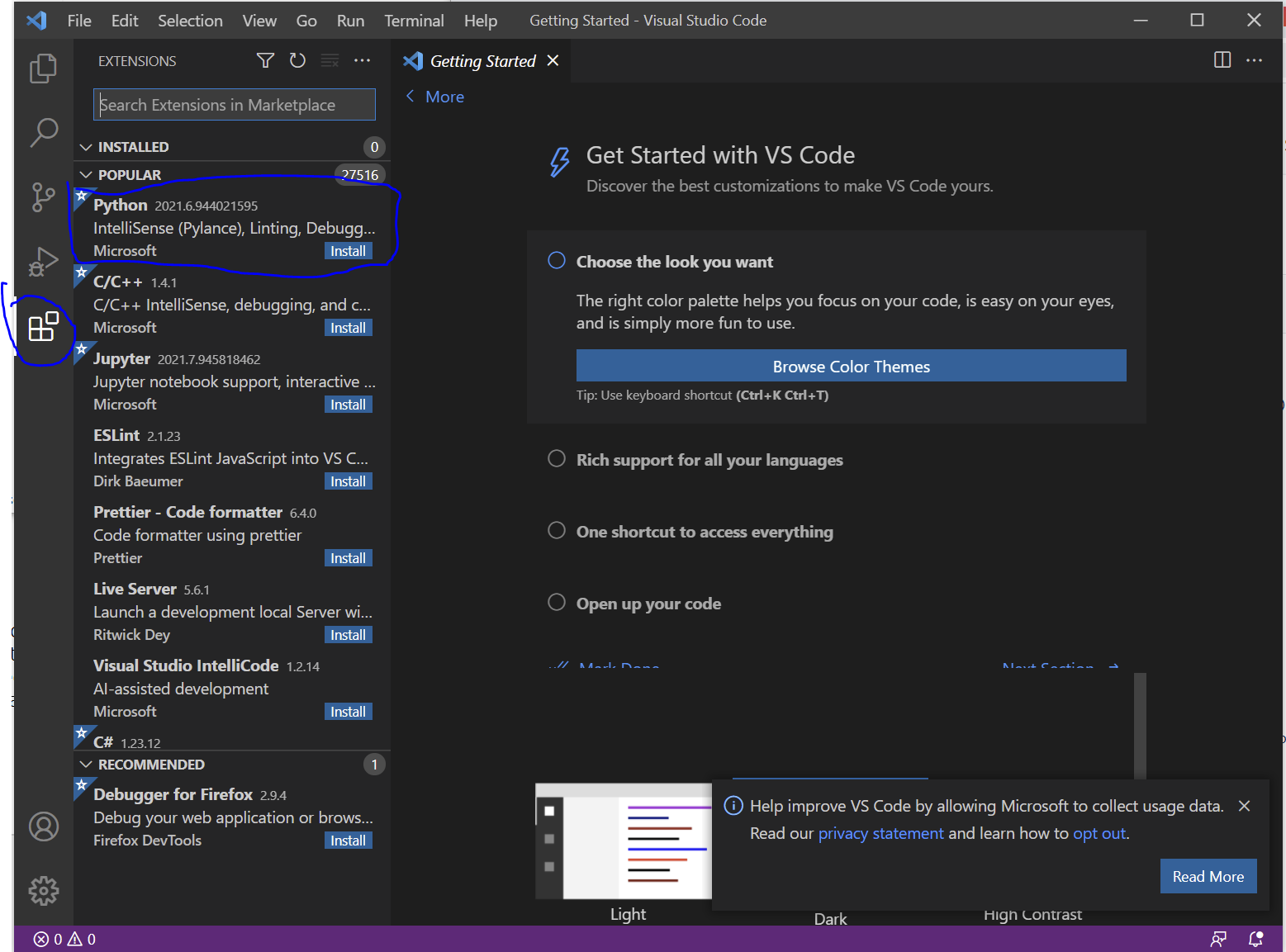Open the notifications bell in status bar
The image size is (1286, 952).
1256,939
